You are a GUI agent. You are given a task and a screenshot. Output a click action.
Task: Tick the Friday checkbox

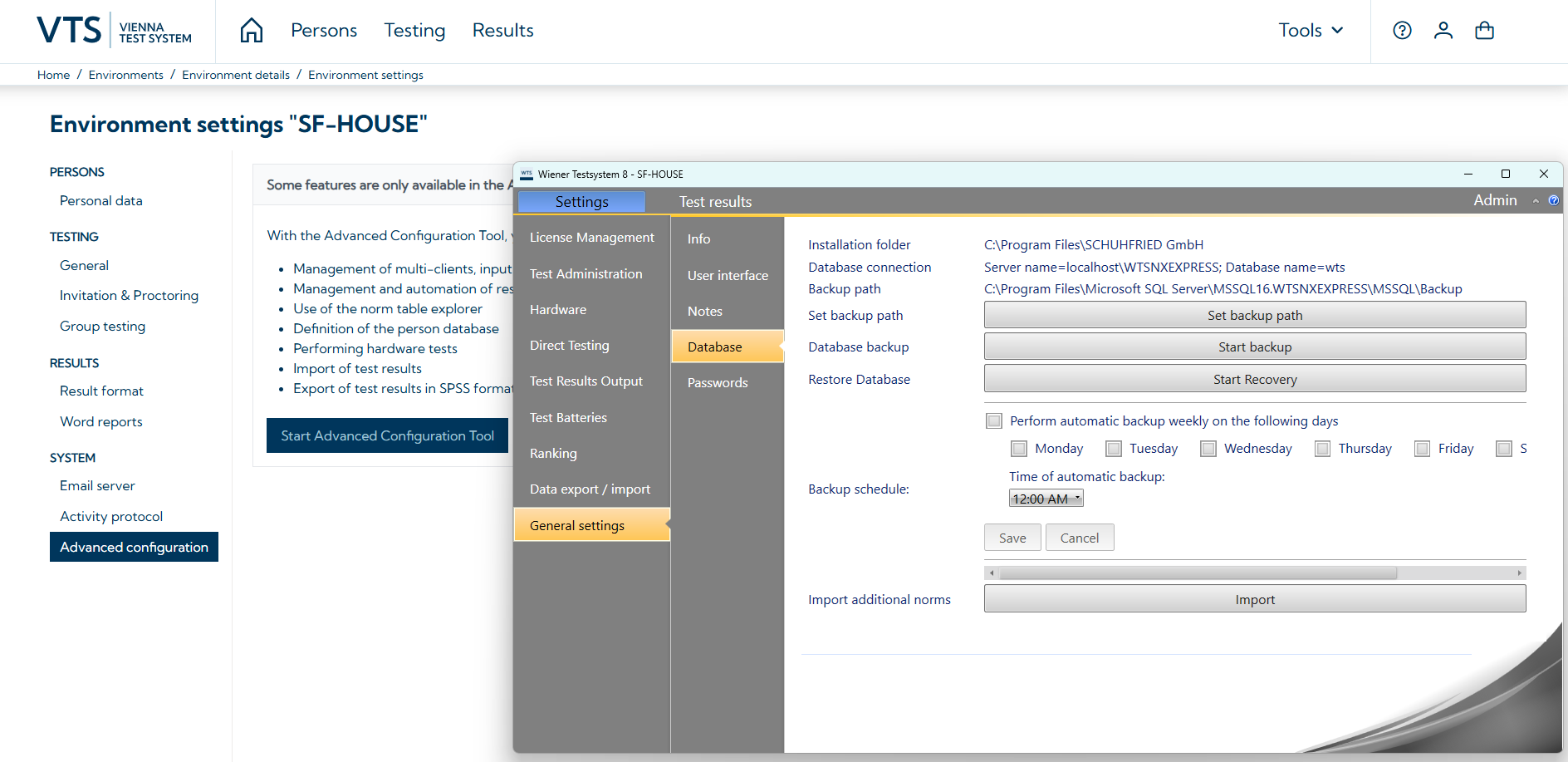(x=1423, y=449)
